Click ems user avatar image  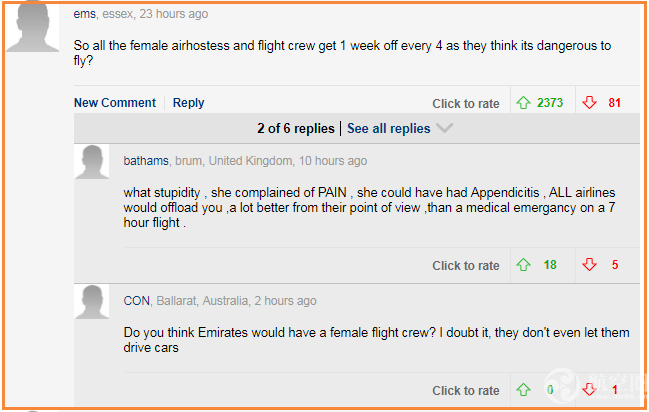pos(32,26)
